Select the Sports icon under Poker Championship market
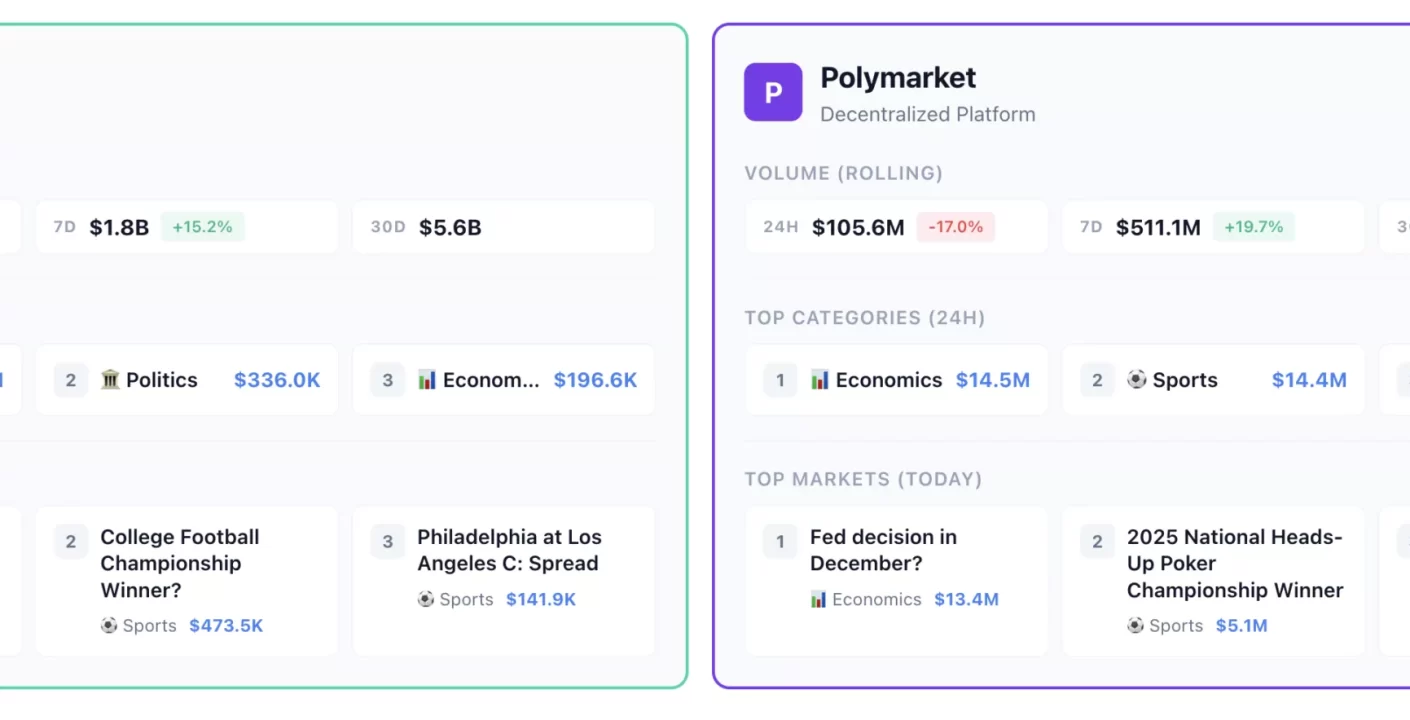This screenshot has height=720, width=1410. click(1135, 626)
